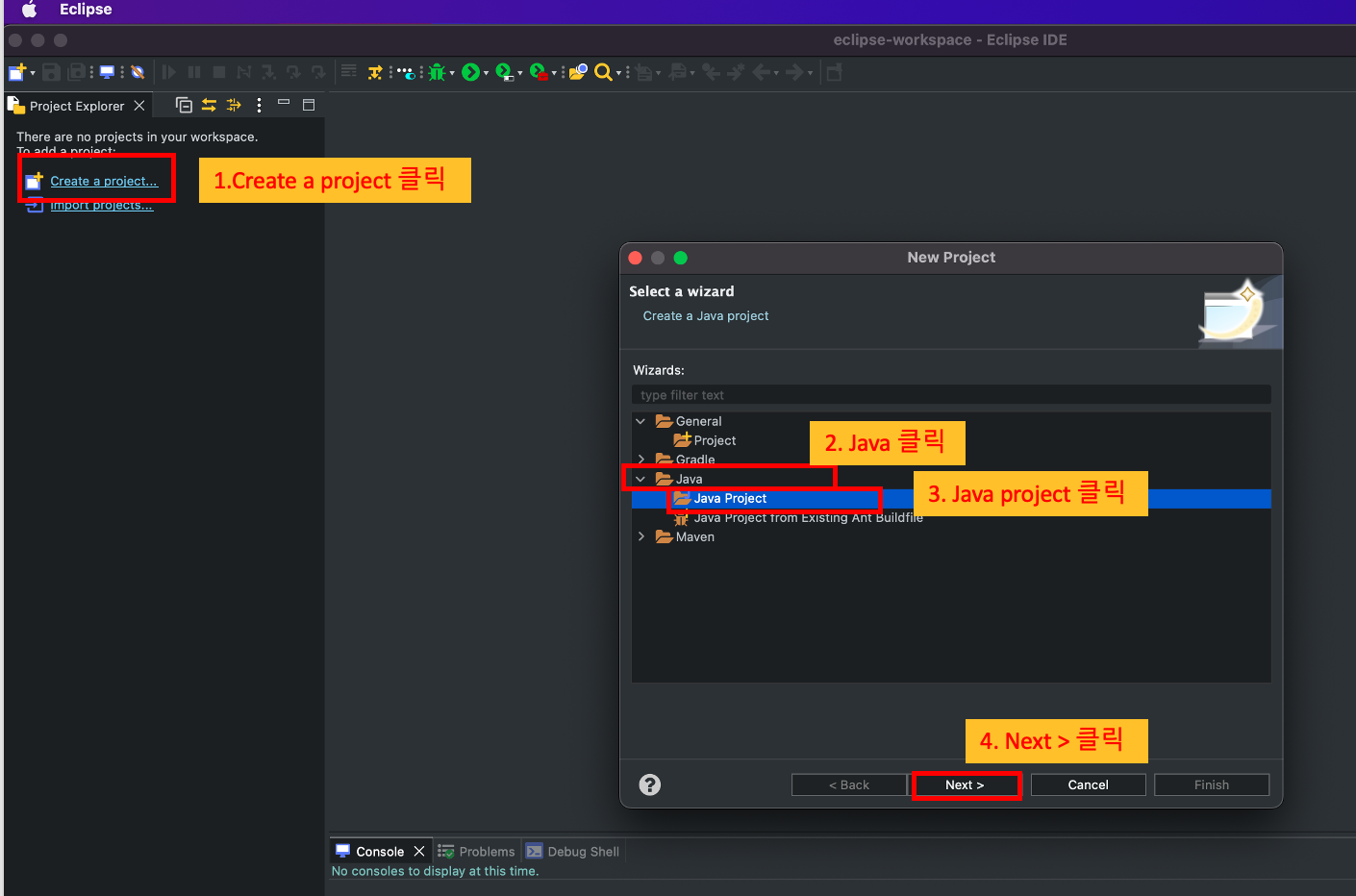Click the green Run icon
This screenshot has width=1356, height=896.
tap(470, 72)
